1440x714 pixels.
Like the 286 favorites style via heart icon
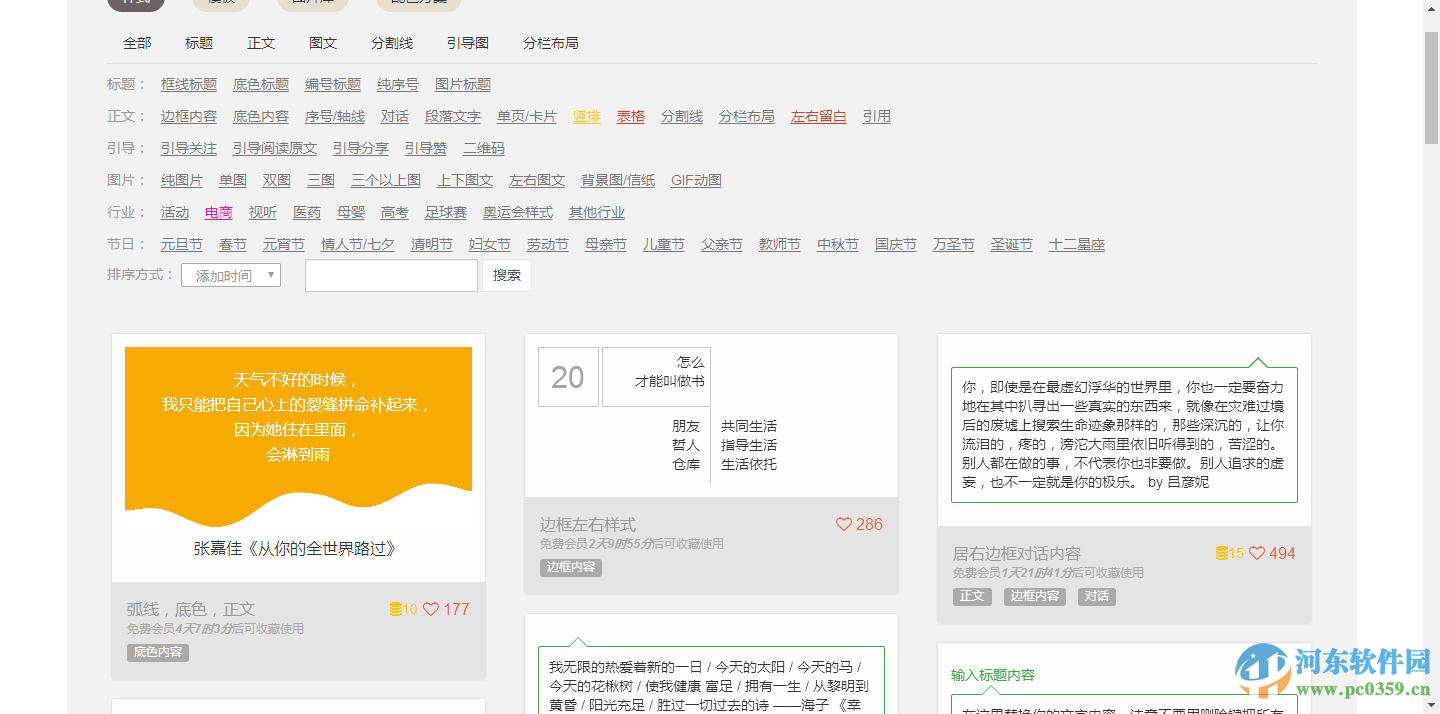point(841,524)
